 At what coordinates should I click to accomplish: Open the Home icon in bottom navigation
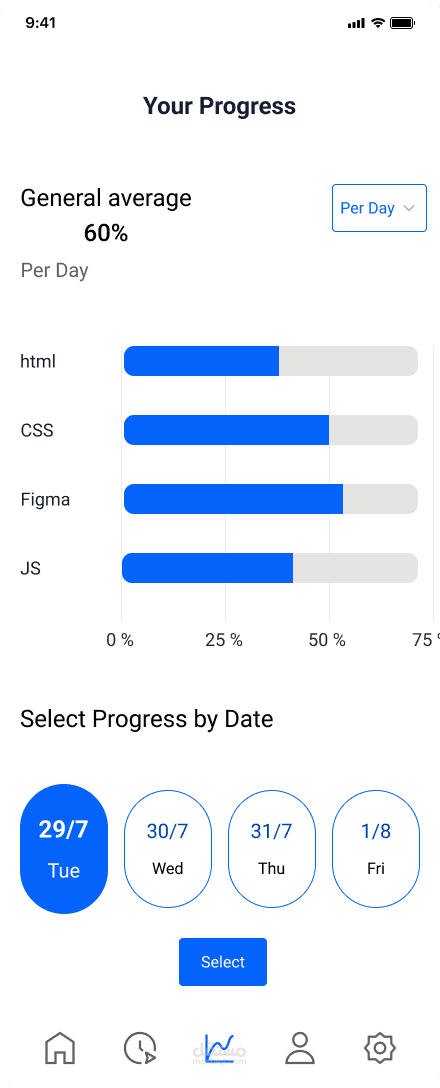click(60, 1047)
